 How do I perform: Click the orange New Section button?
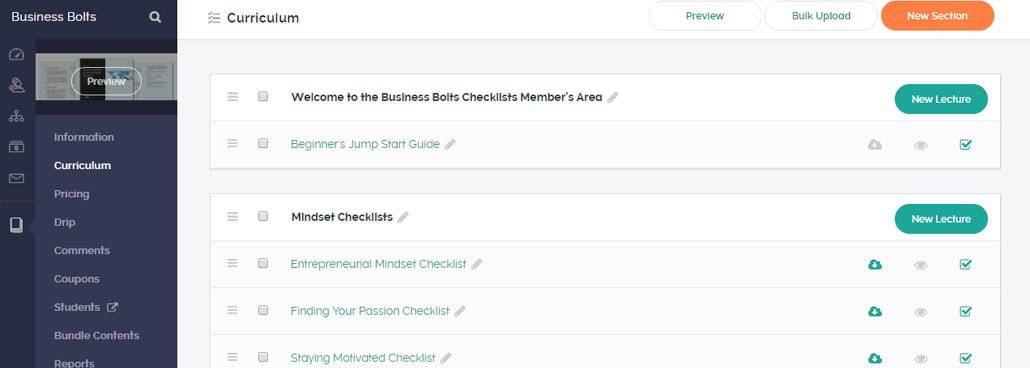point(937,16)
